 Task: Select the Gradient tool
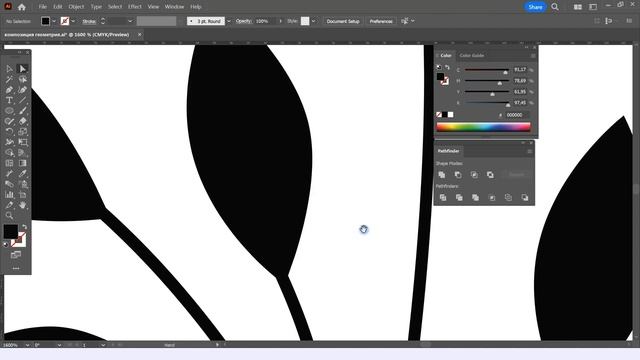(x=22, y=163)
